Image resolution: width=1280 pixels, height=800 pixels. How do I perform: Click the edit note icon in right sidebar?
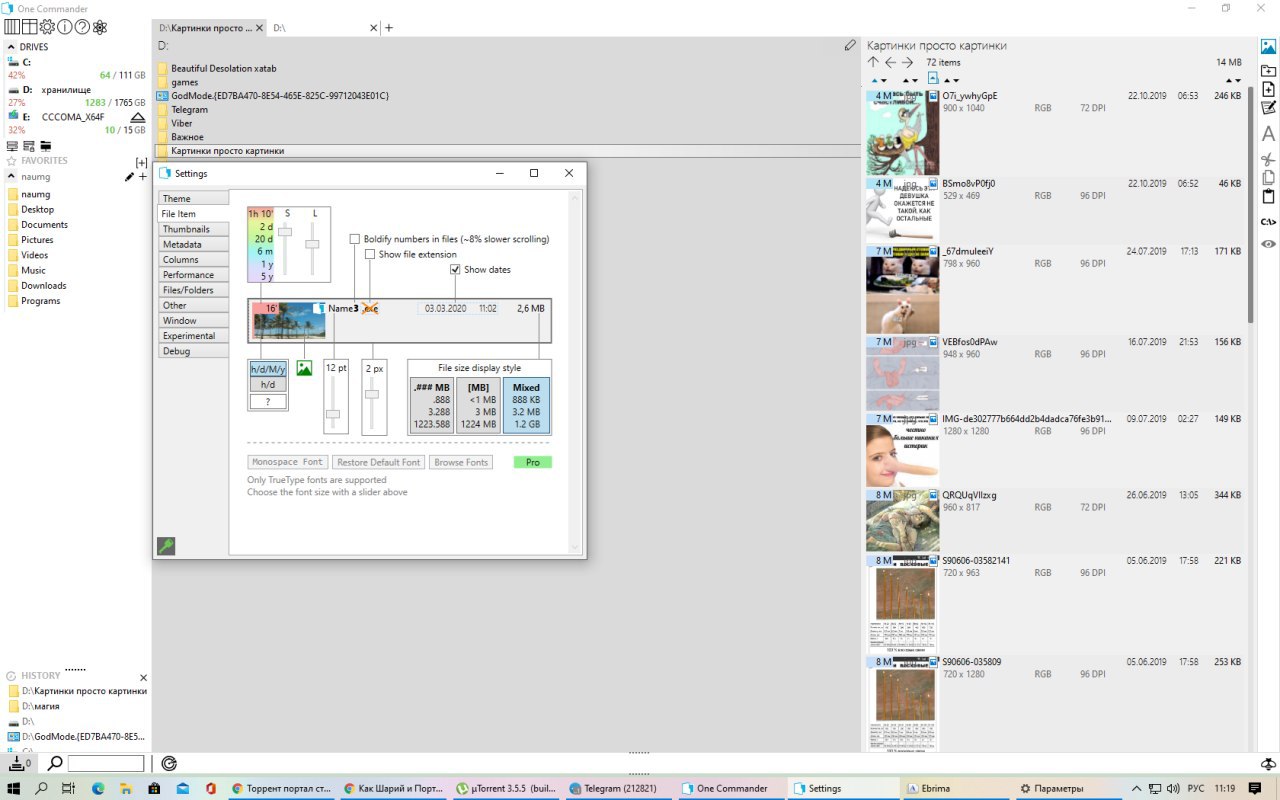click(1268, 108)
